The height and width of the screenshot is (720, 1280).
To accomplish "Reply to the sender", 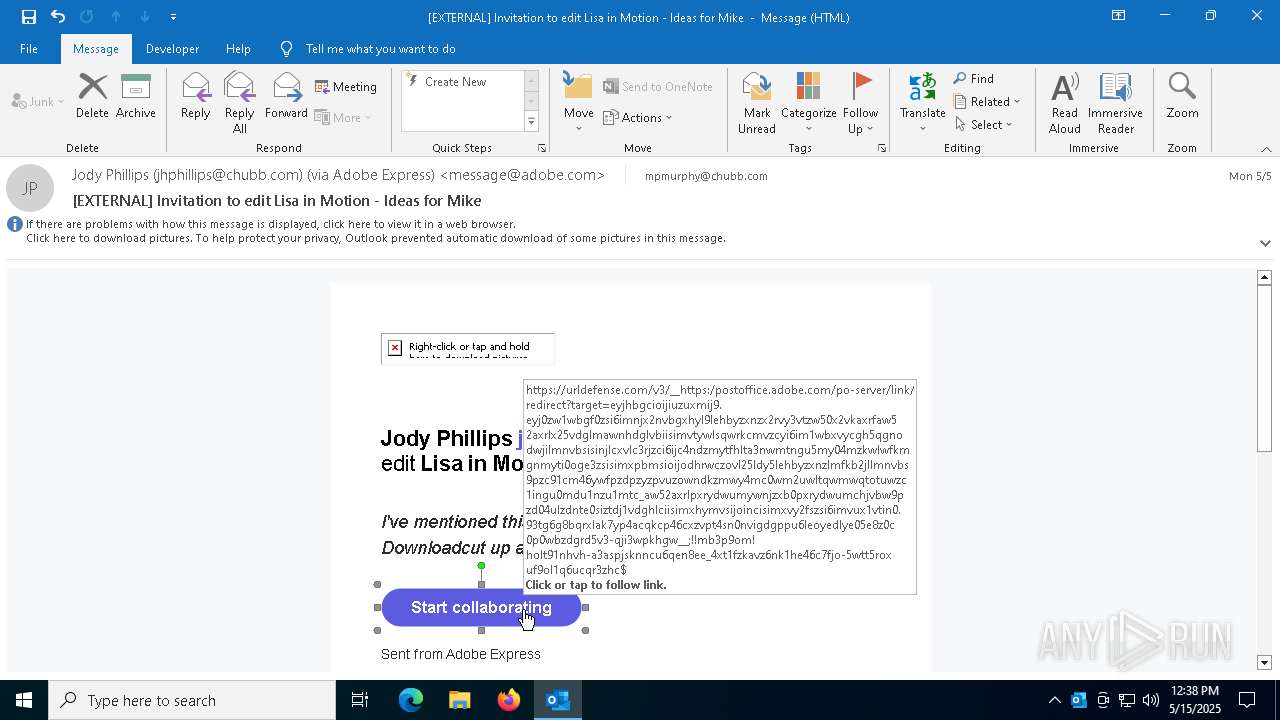I will (195, 98).
